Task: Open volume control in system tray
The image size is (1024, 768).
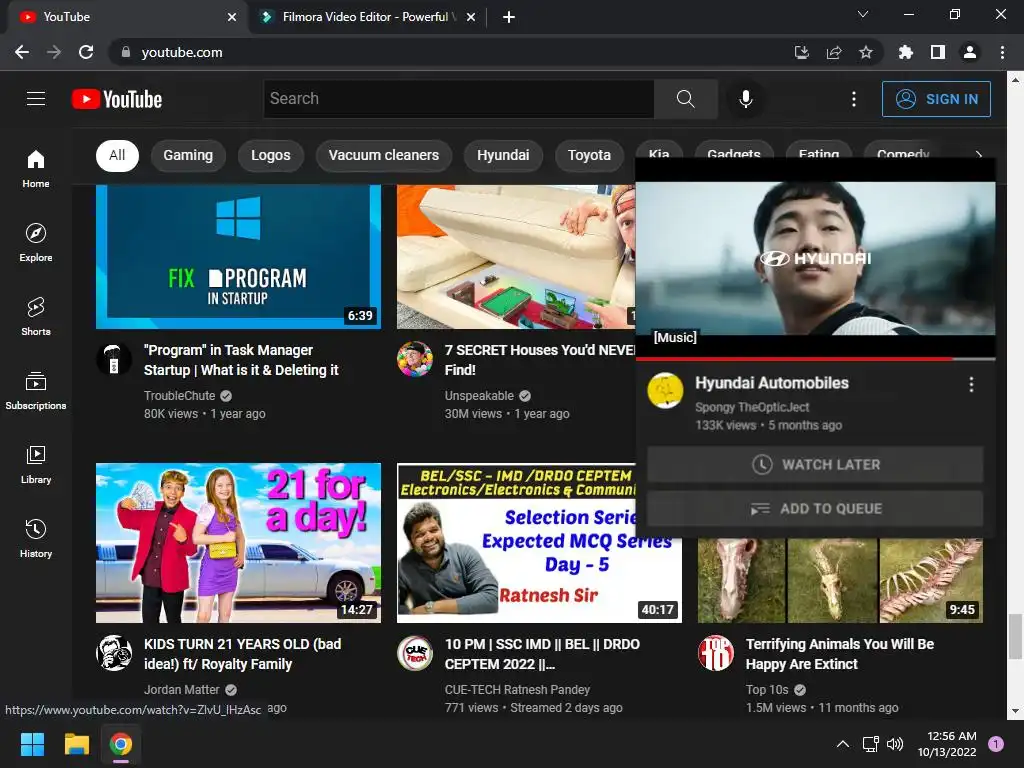Action: coord(895,744)
